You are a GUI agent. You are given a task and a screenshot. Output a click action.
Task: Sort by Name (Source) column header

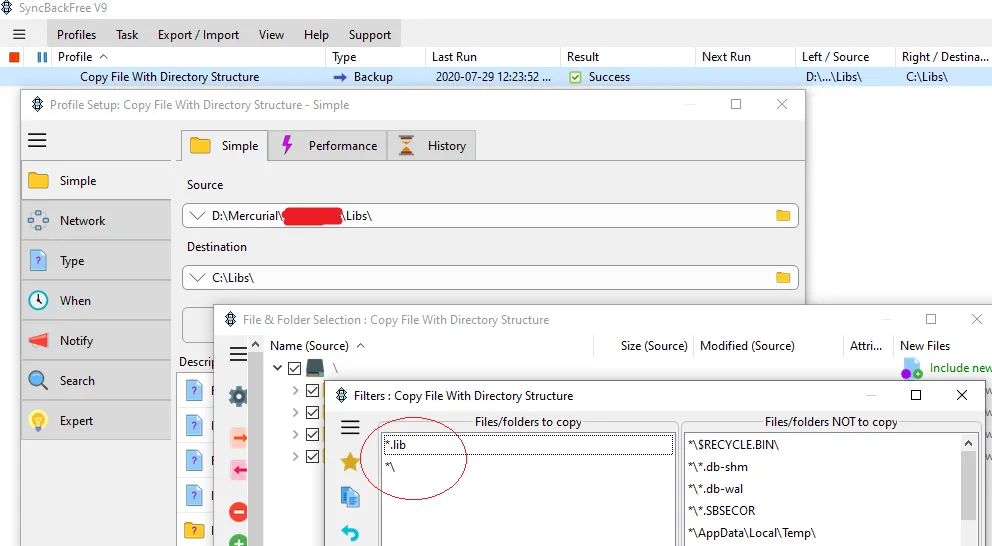[429, 346]
